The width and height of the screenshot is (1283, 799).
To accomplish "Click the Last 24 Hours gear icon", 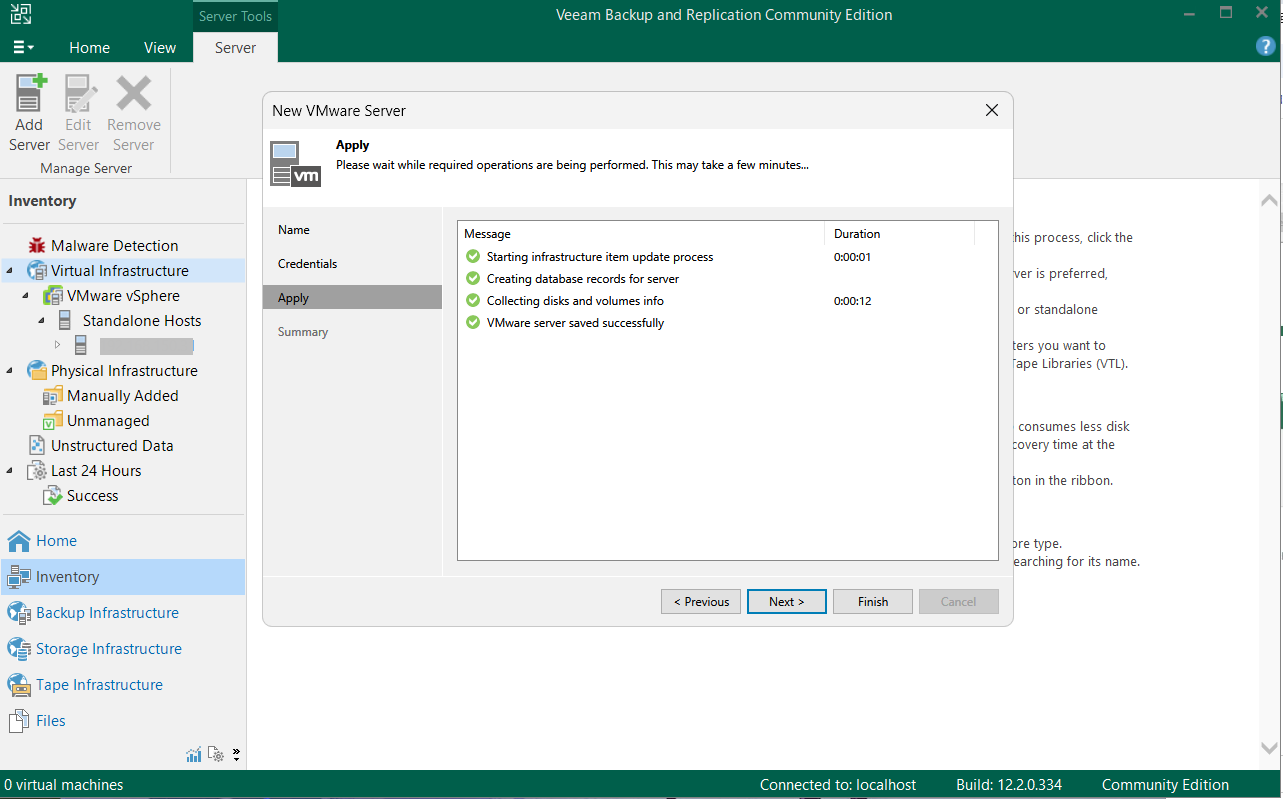I will click(x=37, y=470).
